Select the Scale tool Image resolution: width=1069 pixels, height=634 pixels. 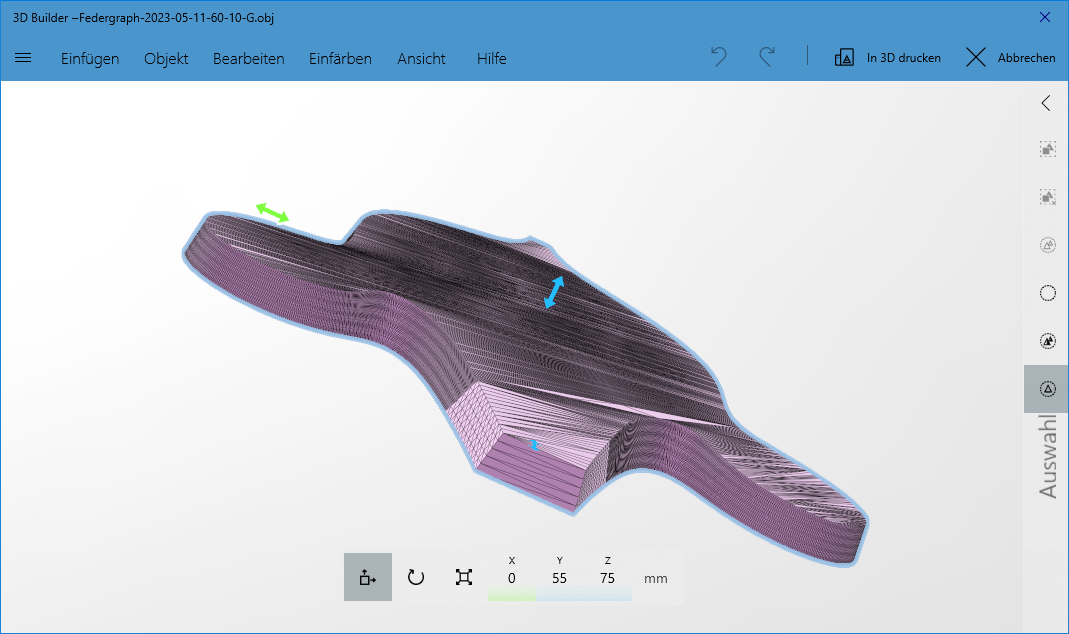click(464, 577)
